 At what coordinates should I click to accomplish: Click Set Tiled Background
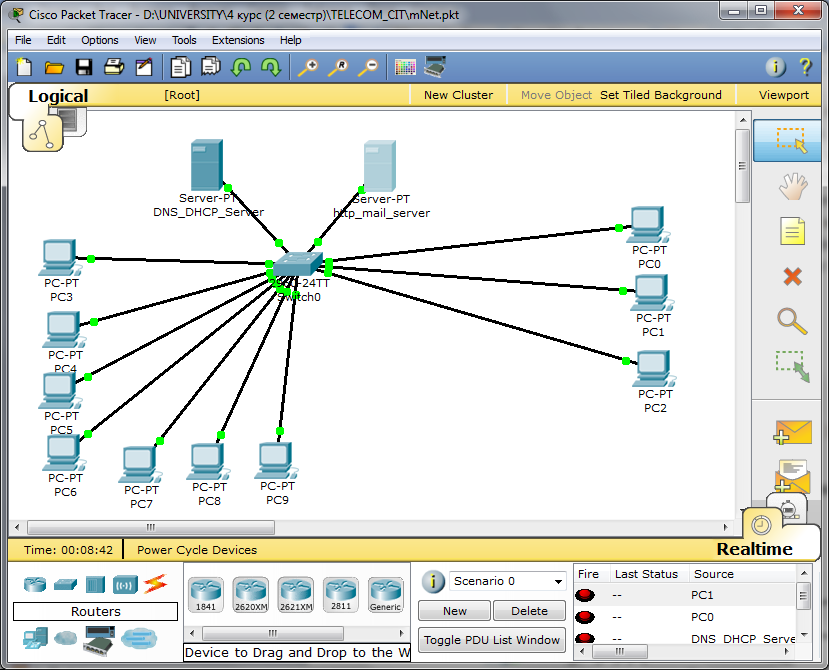[660, 95]
